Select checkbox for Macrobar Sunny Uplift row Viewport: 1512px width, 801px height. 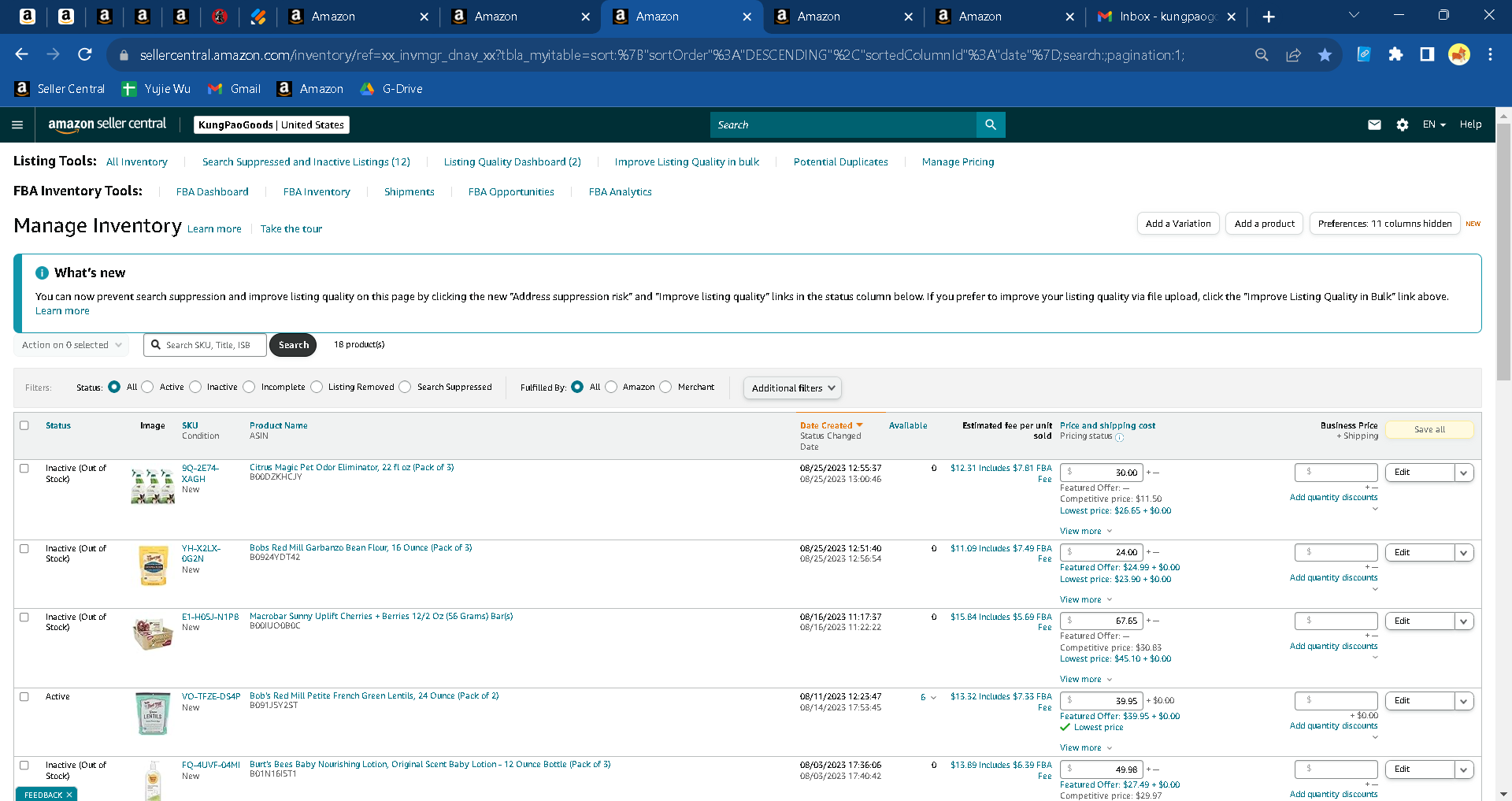[x=24, y=617]
